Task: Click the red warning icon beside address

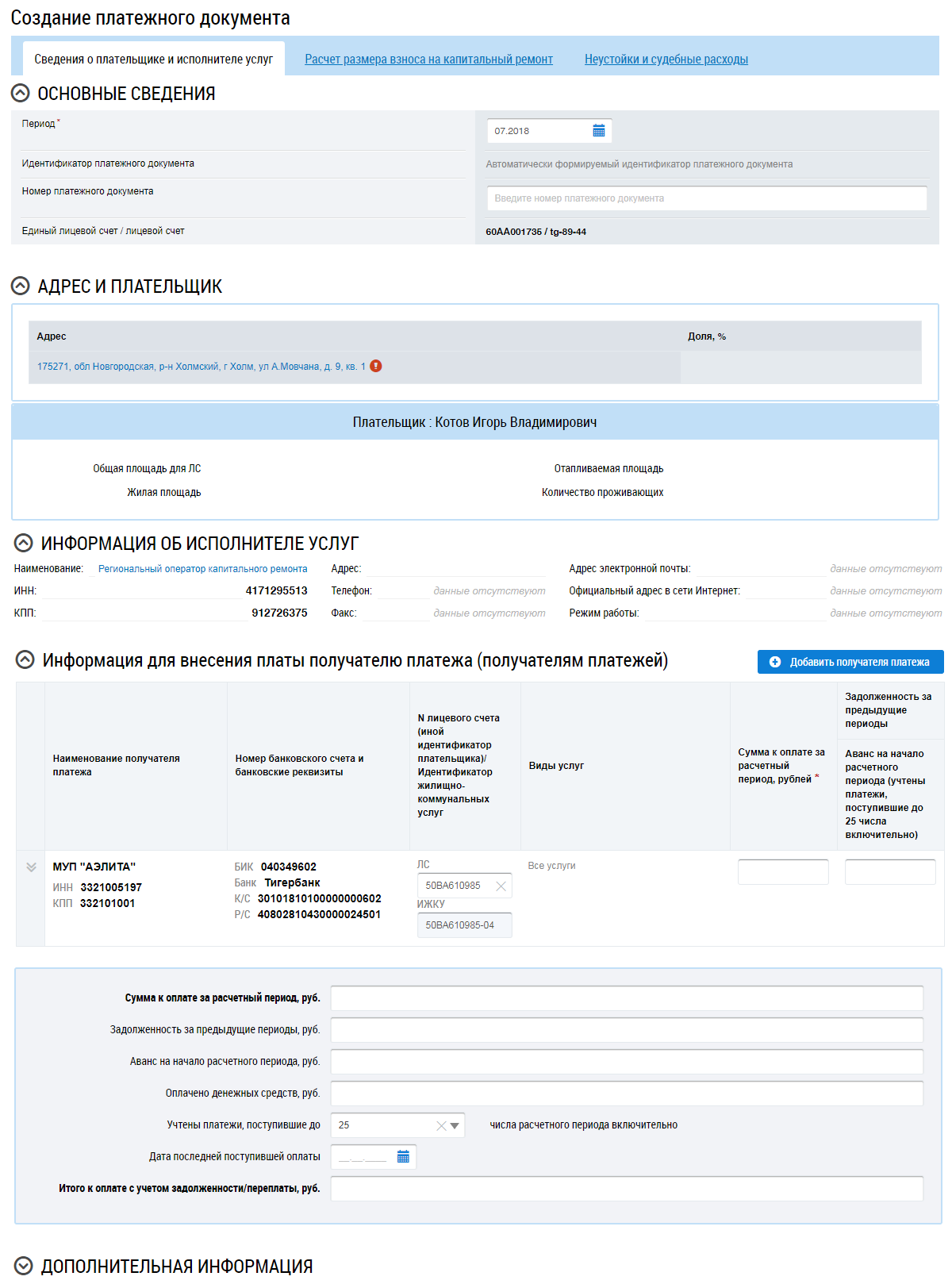Action: pyautogui.click(x=376, y=366)
